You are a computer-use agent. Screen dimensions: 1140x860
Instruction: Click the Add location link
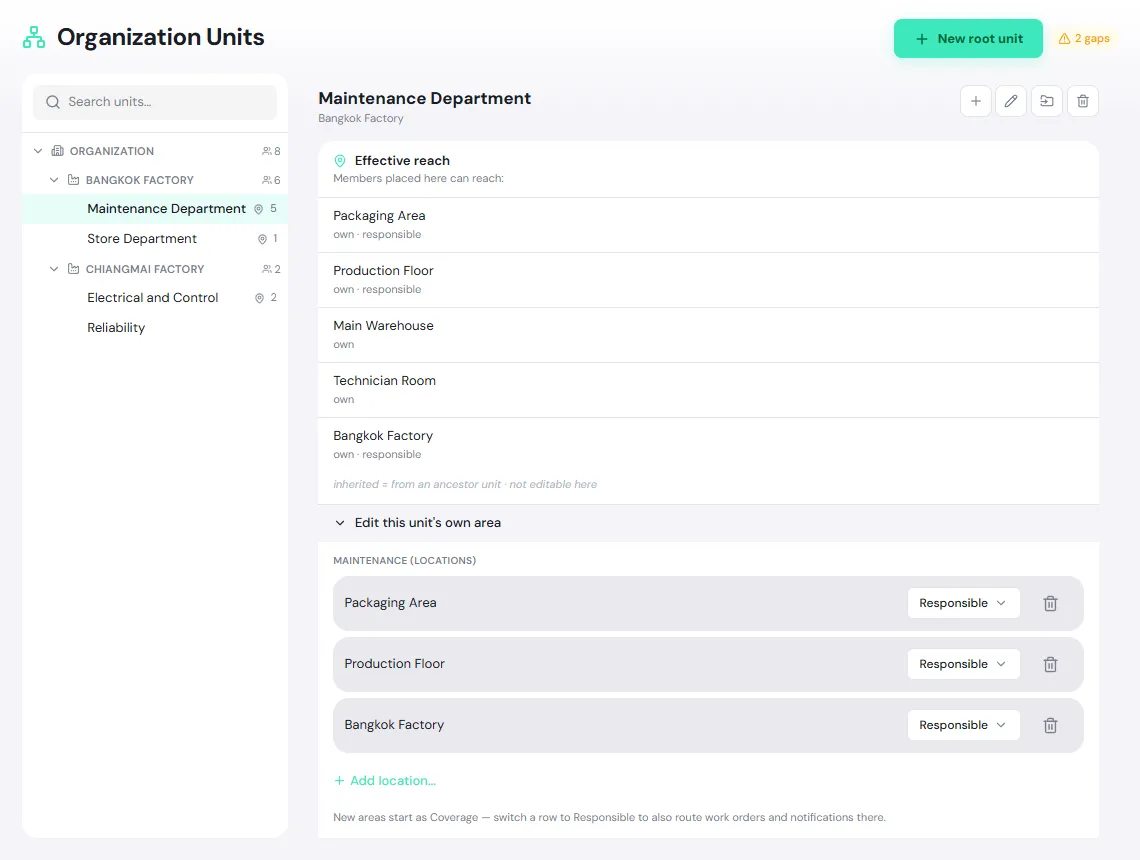[x=385, y=781]
